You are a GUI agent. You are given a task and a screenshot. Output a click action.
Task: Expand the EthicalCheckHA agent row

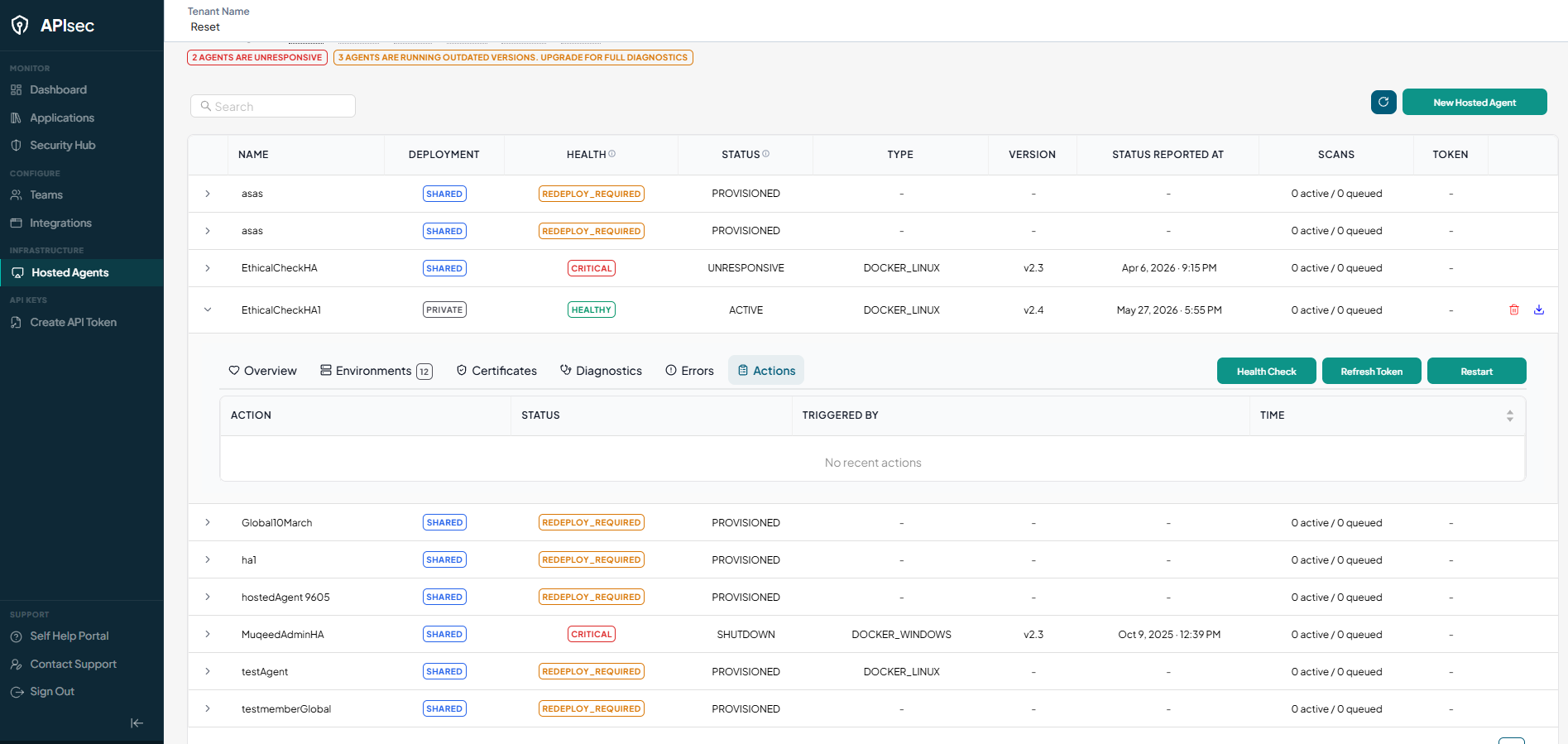click(x=208, y=268)
